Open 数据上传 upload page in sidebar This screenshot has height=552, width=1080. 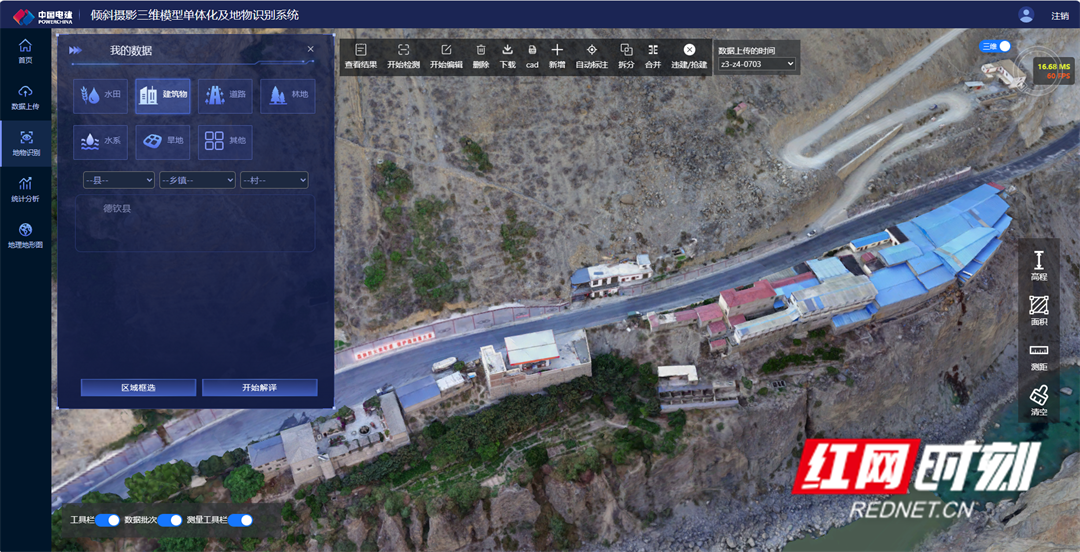pos(25,98)
